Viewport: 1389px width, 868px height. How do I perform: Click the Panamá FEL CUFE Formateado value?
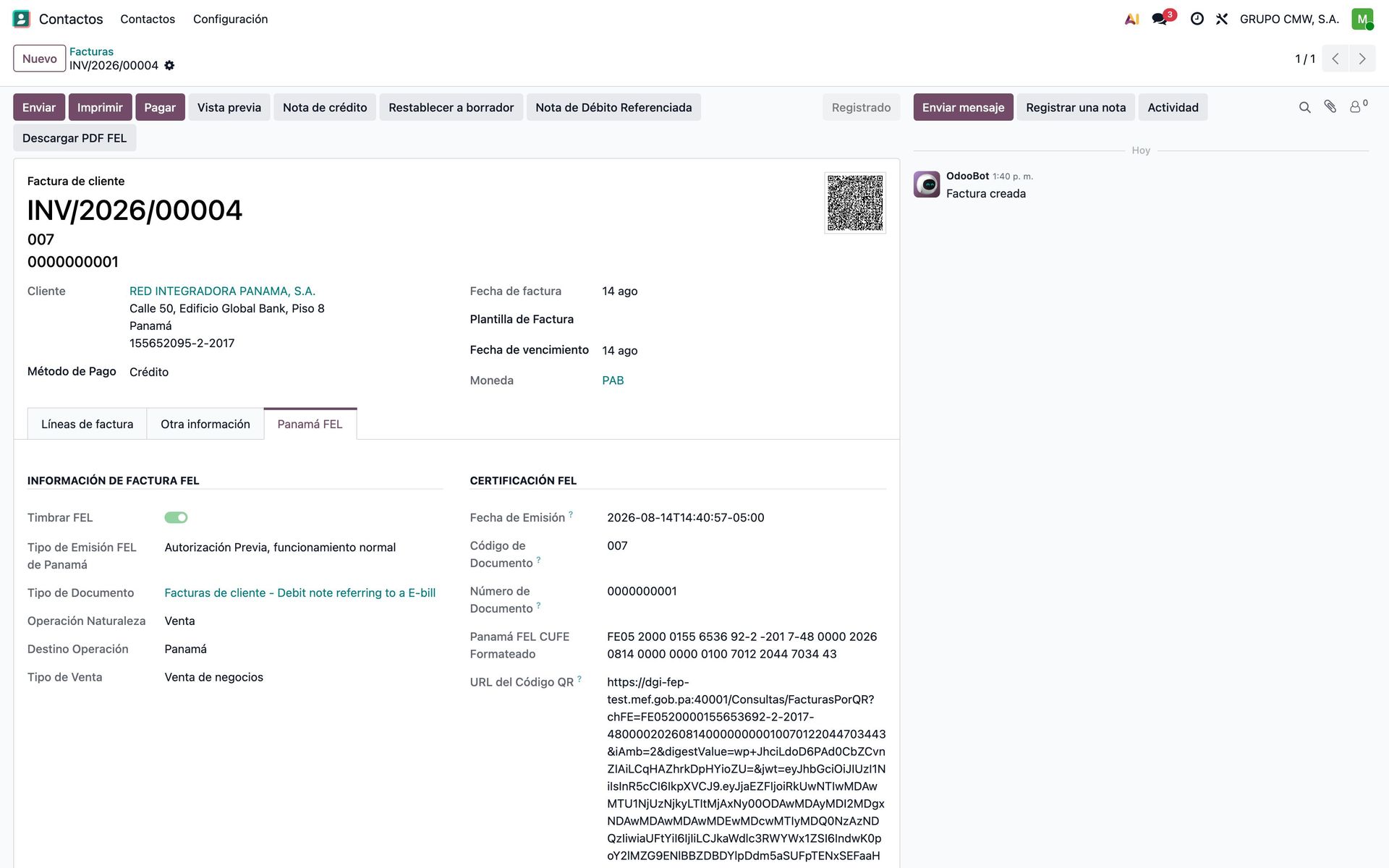pos(742,645)
